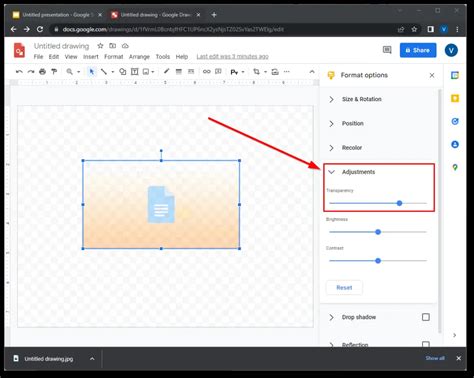Viewport: 474px width, 378px height.
Task: Click the Untitled drawing title field
Action: pyautogui.click(x=62, y=46)
